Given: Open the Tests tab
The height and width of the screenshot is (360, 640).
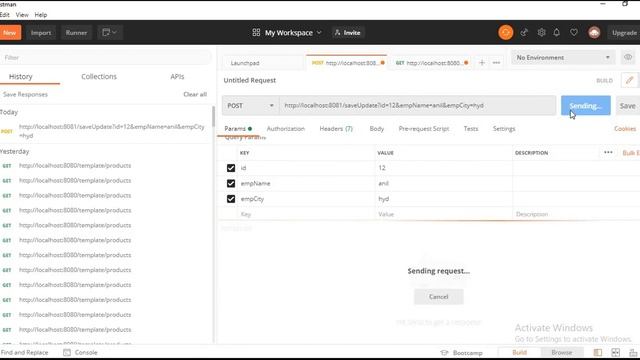Looking at the screenshot, I should coord(471,129).
